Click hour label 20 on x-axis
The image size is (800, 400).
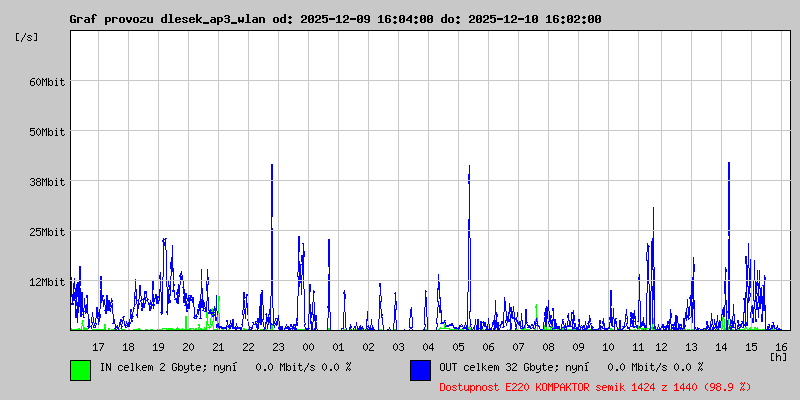(188, 347)
